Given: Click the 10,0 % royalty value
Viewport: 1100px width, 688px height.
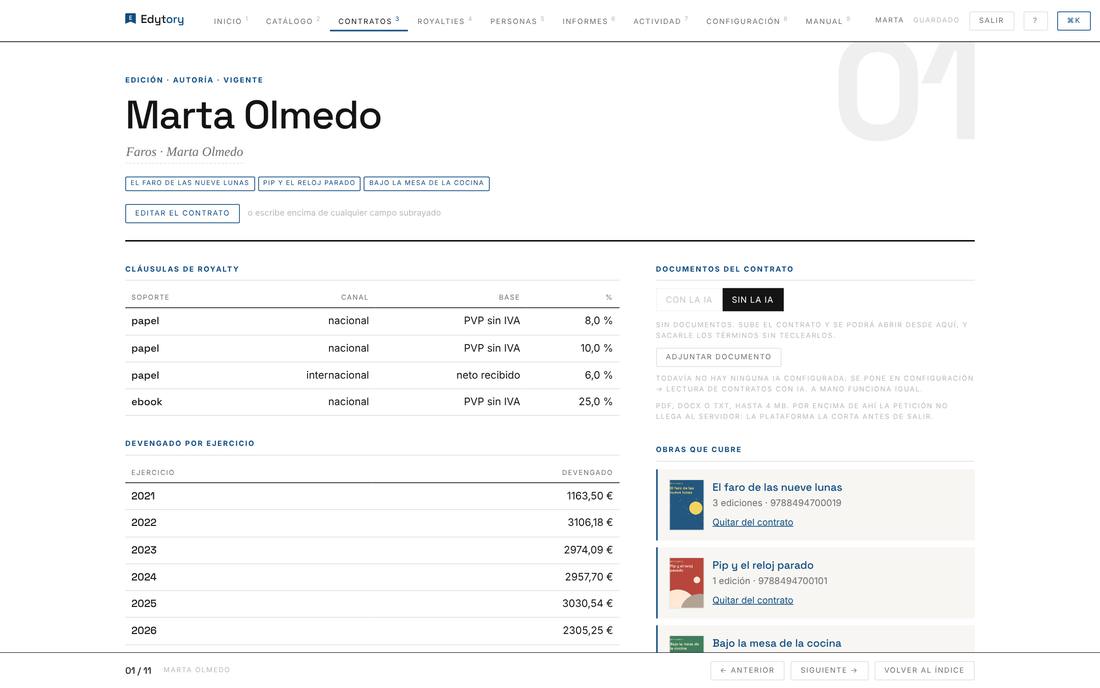Looking at the screenshot, I should pyautogui.click(x=596, y=348).
